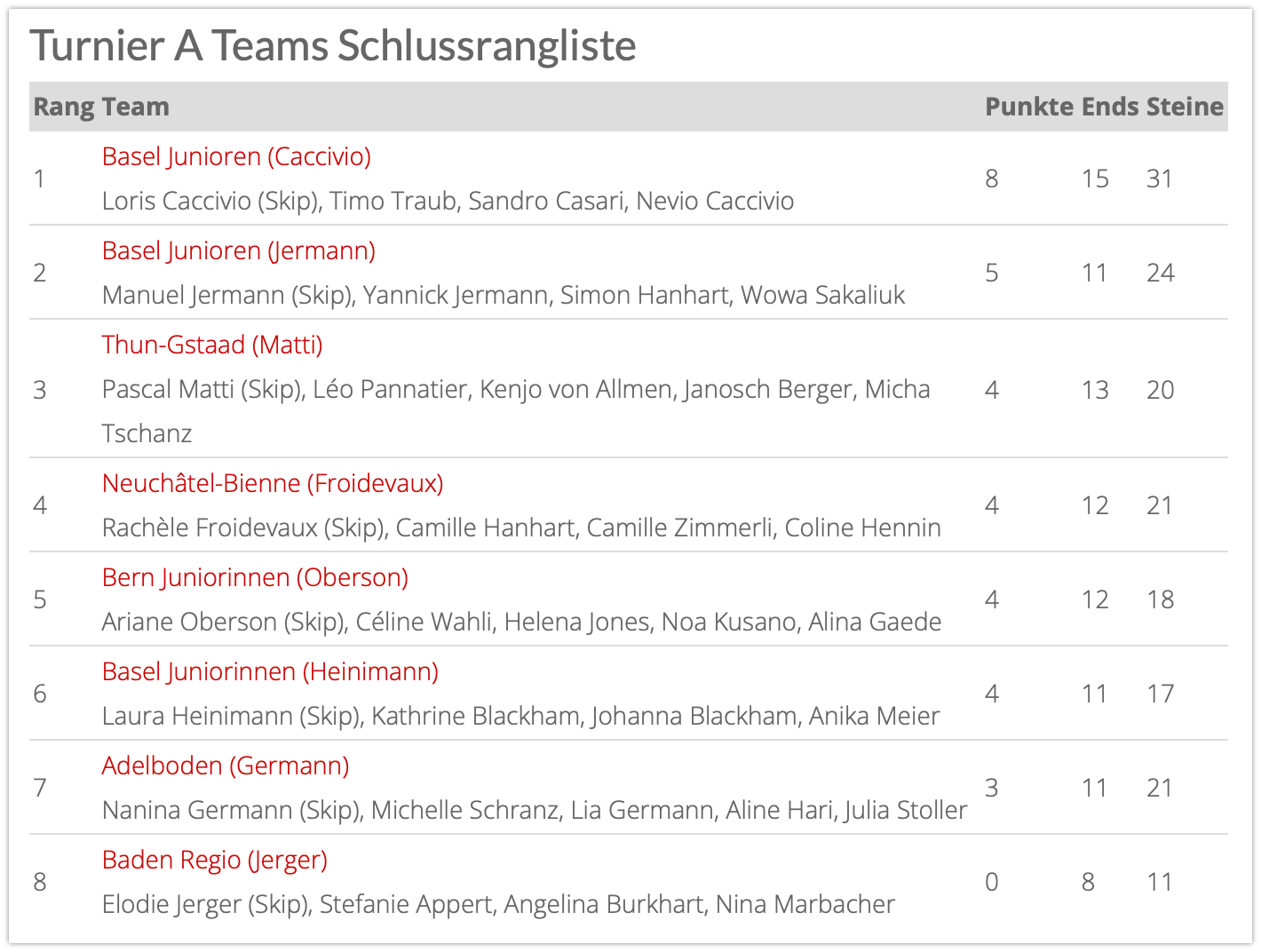Viewport: 1261px width, 952px height.
Task: Open Baden Regio (Jerger) team page
Action: [214, 860]
